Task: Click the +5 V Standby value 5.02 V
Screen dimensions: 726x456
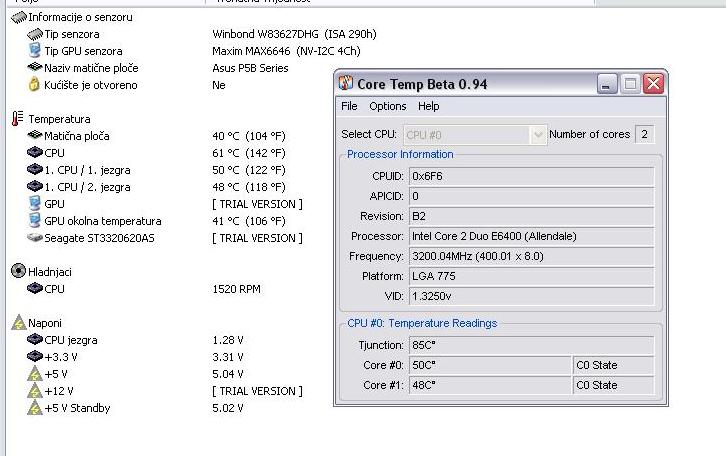Action: click(227, 408)
